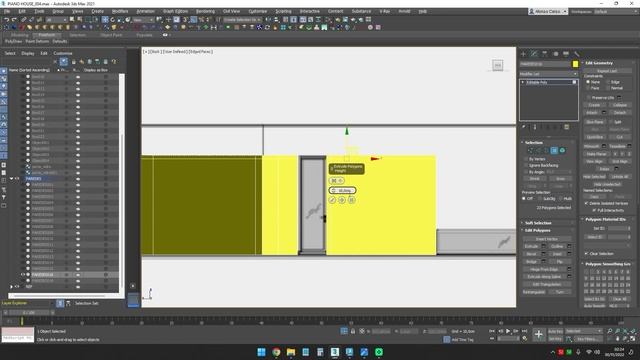Click the Repeat Last button
This screenshot has width=640, height=360.
point(607,71)
